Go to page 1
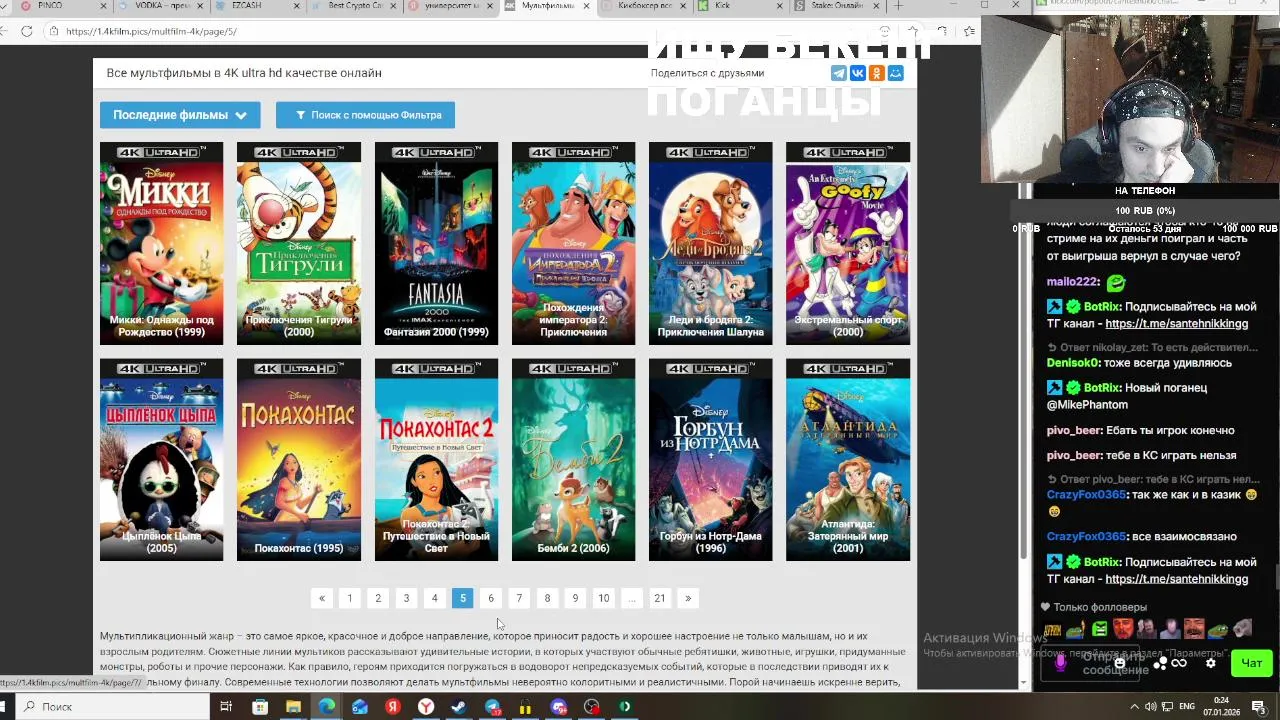Image resolution: width=1280 pixels, height=720 pixels. [350, 598]
